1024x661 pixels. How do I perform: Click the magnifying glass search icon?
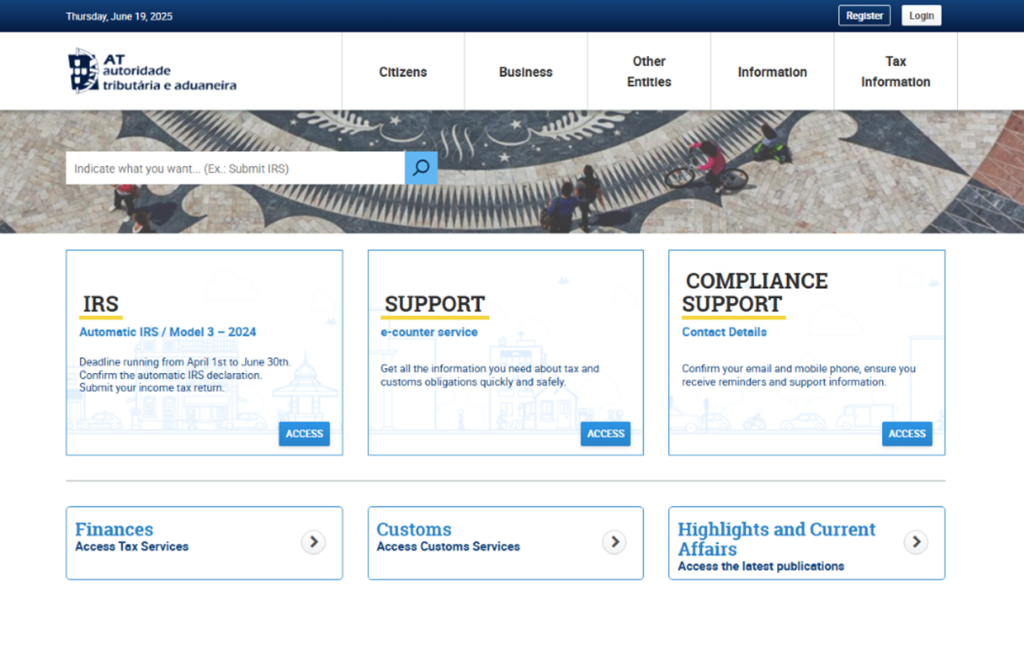pyautogui.click(x=421, y=168)
